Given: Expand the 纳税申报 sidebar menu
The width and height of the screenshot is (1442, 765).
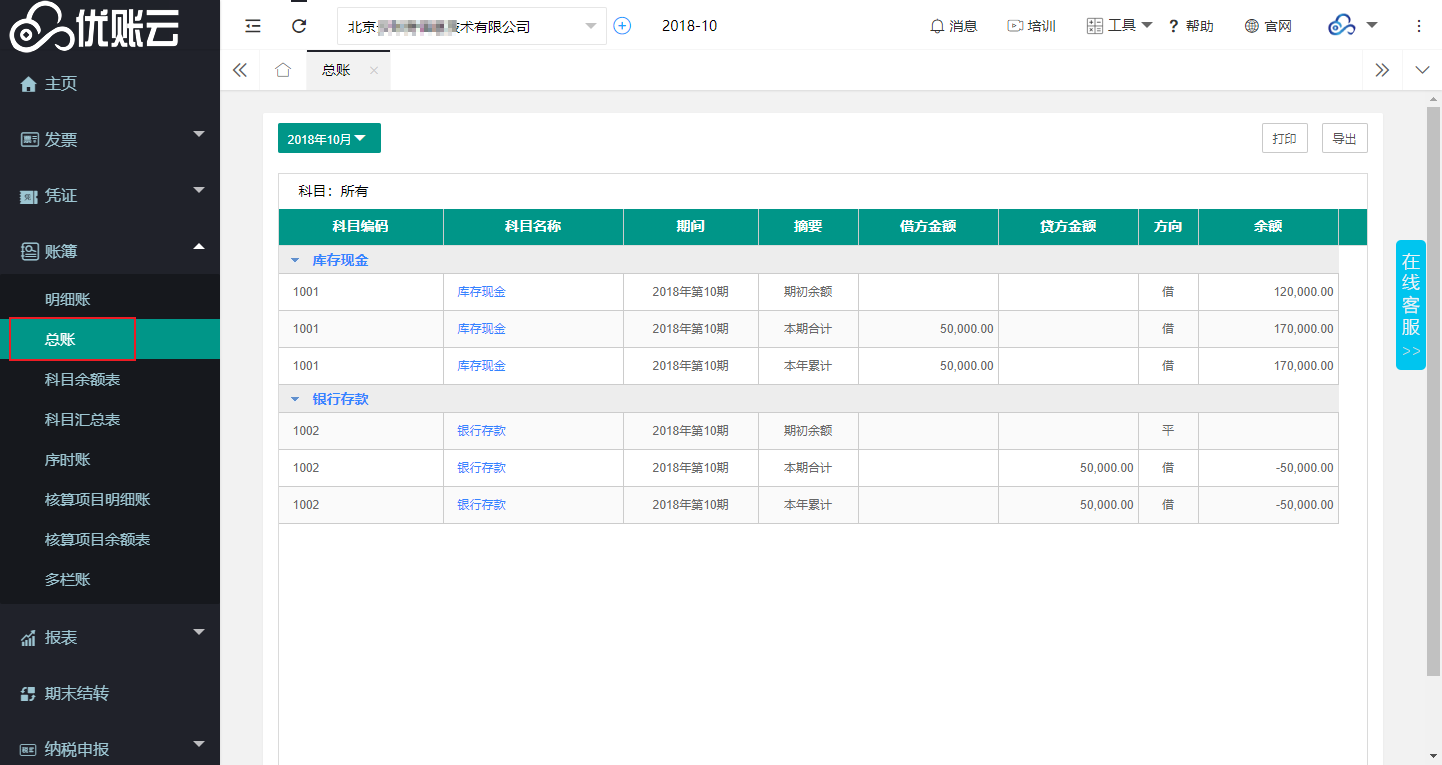Looking at the screenshot, I should click(110, 750).
